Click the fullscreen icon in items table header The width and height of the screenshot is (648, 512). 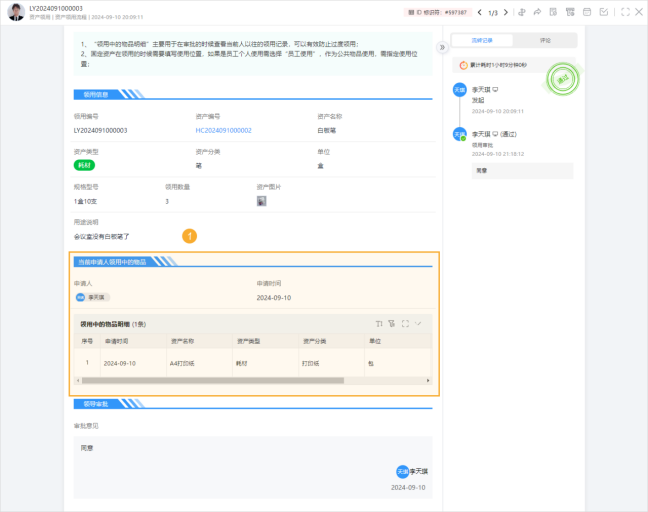[x=405, y=323]
